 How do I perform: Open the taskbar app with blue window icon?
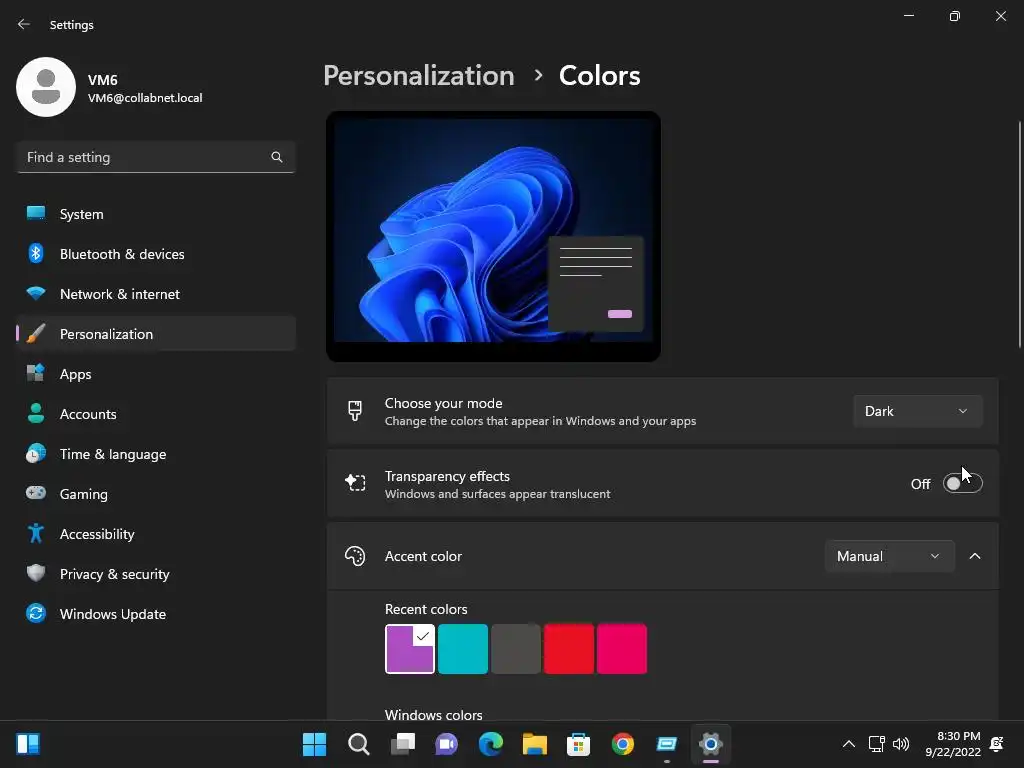667,744
